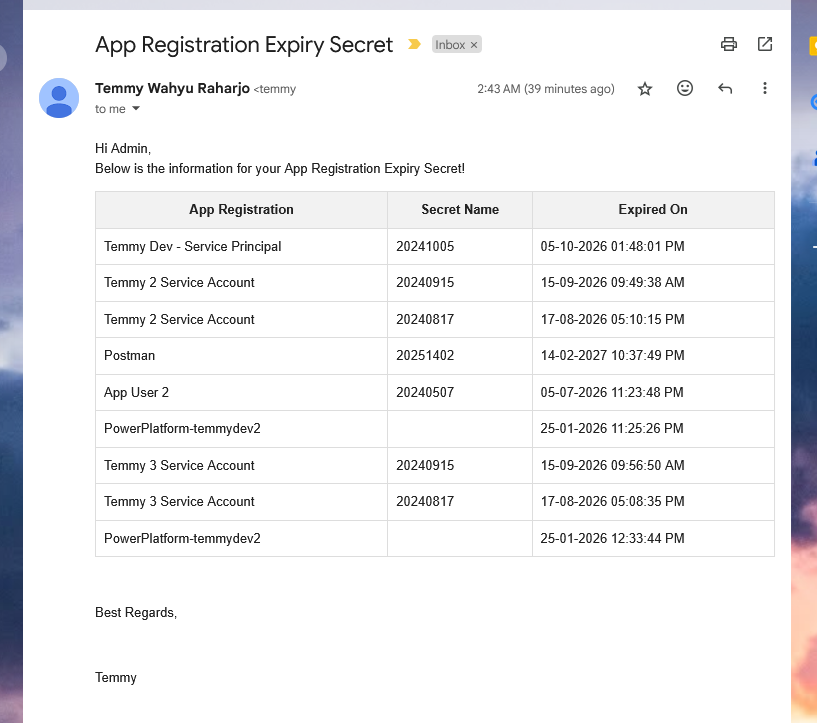
Task: Print this email with the printer icon
Action: (728, 44)
